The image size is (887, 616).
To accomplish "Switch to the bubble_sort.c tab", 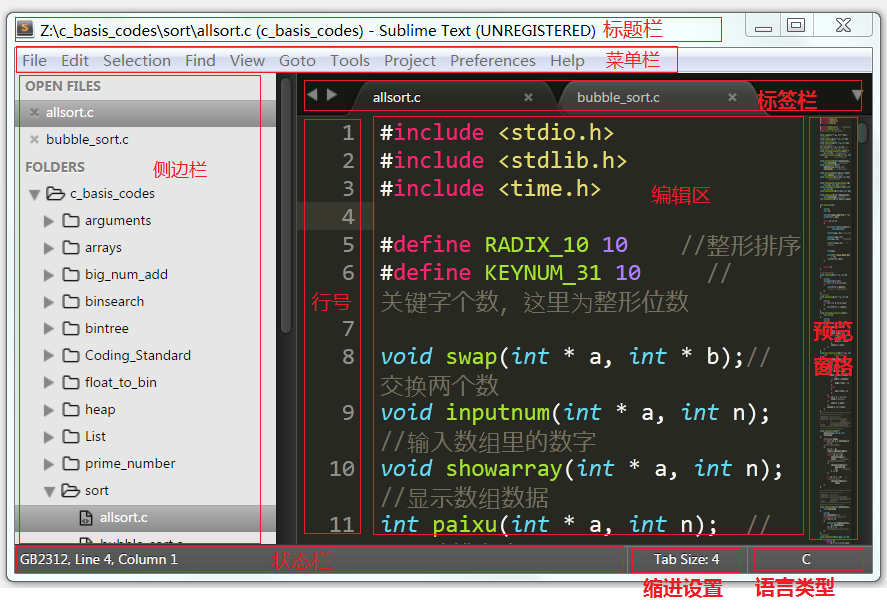I will pos(618,98).
